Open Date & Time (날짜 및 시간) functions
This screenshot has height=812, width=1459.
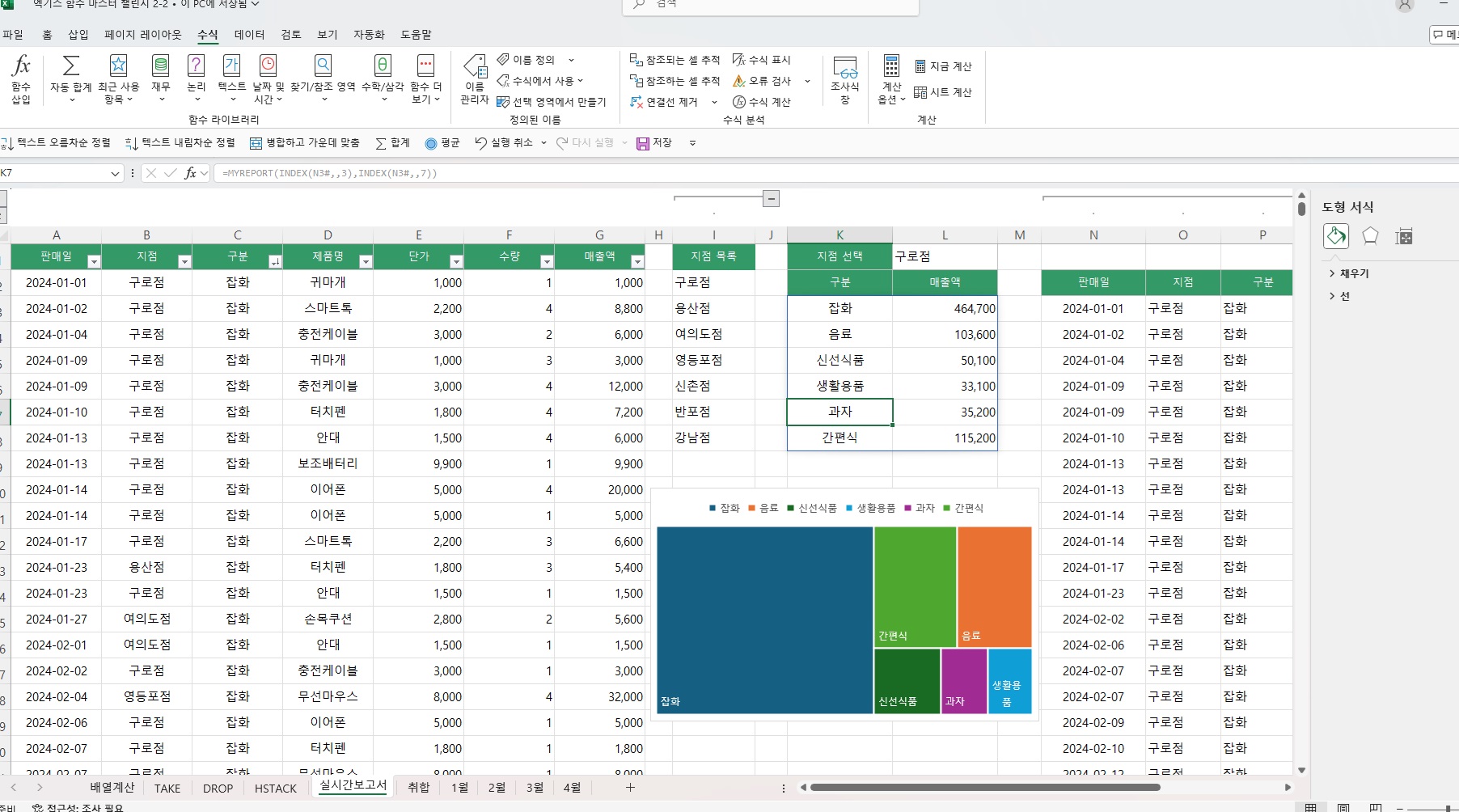point(268,78)
